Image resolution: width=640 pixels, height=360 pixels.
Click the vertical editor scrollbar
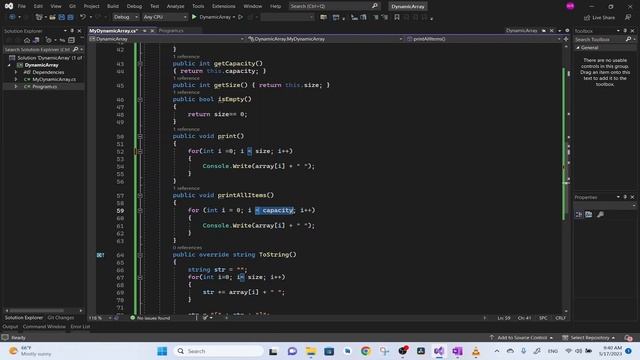click(x=566, y=179)
